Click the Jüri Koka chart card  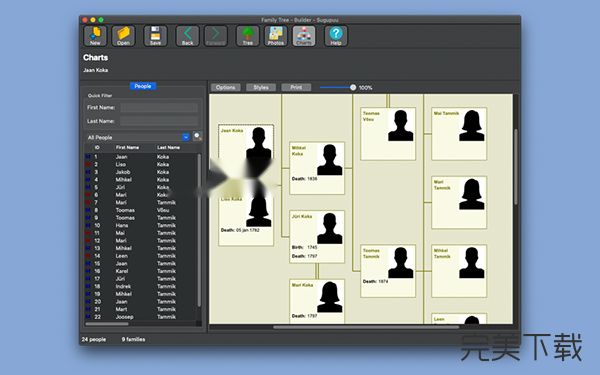click(x=317, y=236)
